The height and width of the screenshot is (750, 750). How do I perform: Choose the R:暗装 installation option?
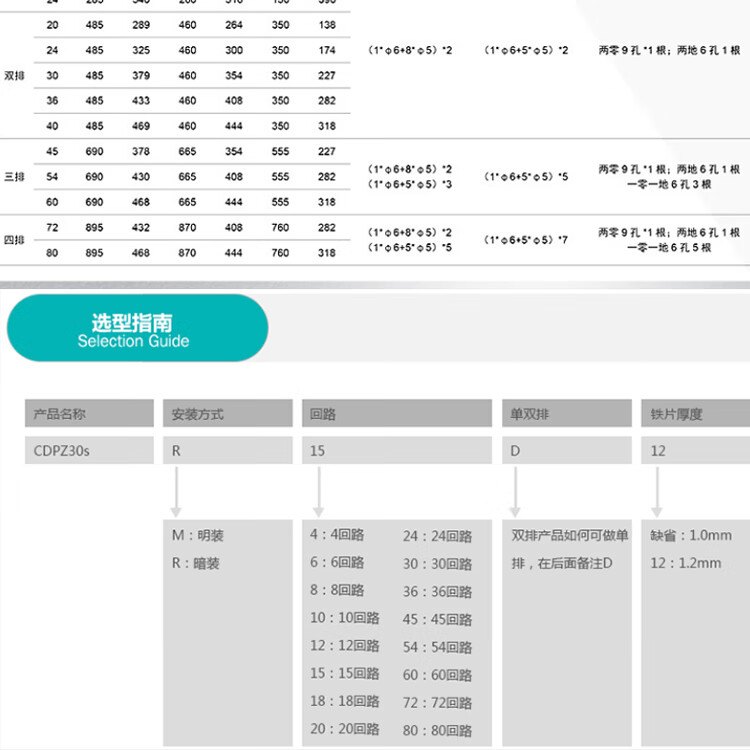click(195, 563)
